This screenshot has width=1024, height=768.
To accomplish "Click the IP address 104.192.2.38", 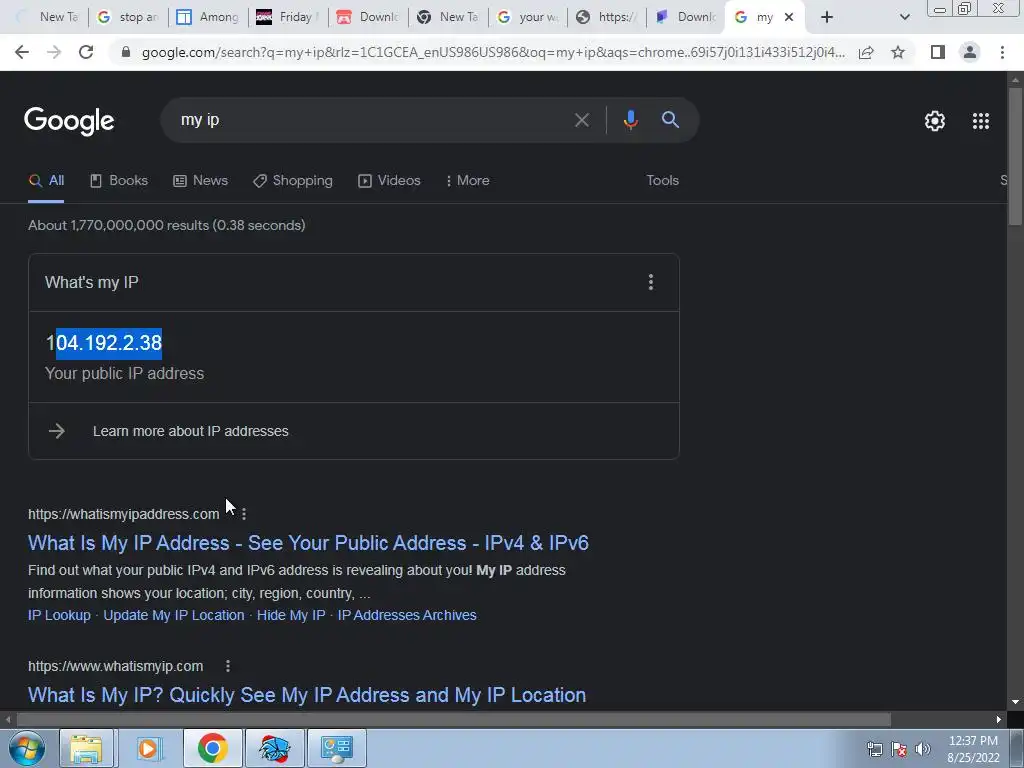I will coord(104,343).
